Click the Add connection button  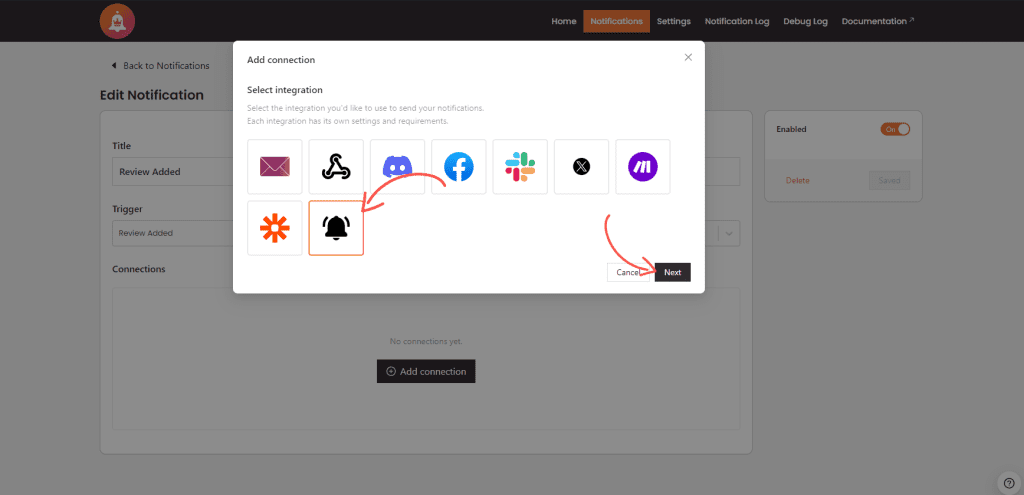click(426, 371)
